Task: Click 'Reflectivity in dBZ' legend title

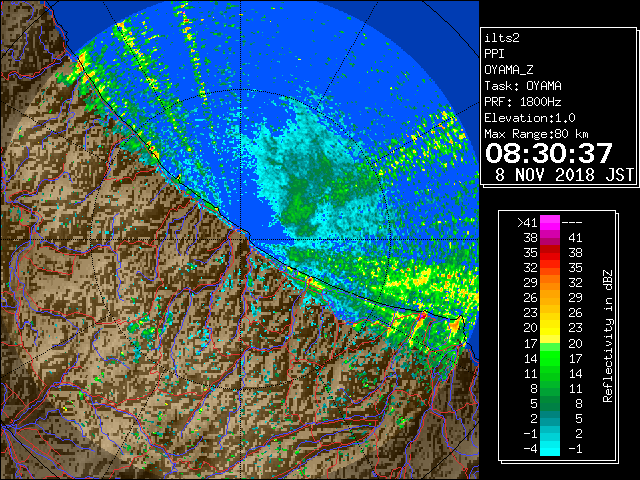Action: coord(608,336)
